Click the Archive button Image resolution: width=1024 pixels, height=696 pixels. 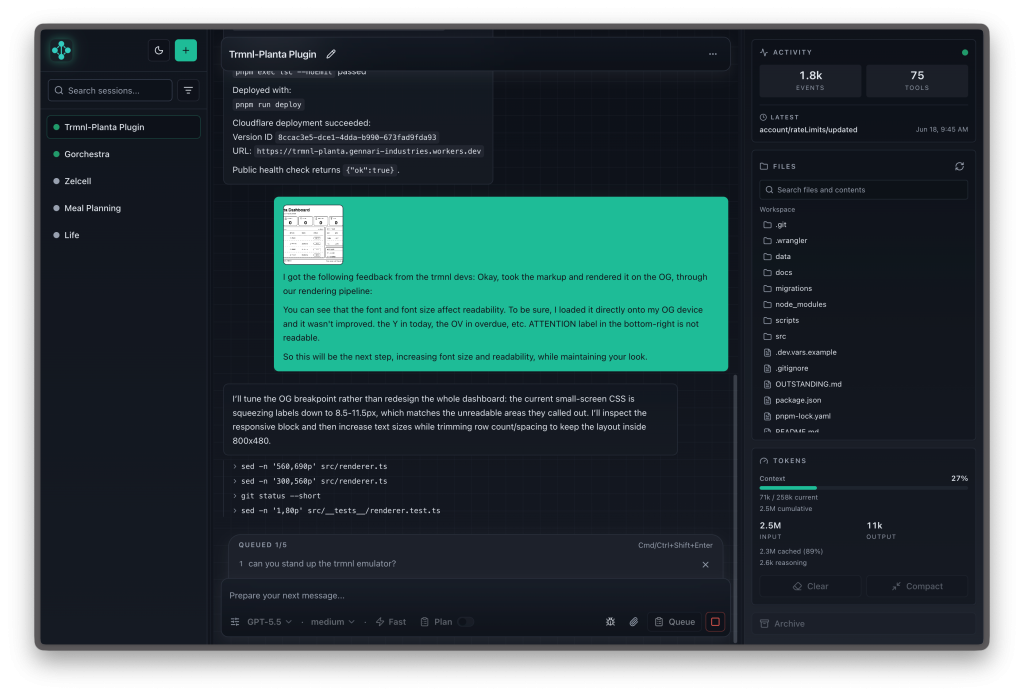coord(863,624)
